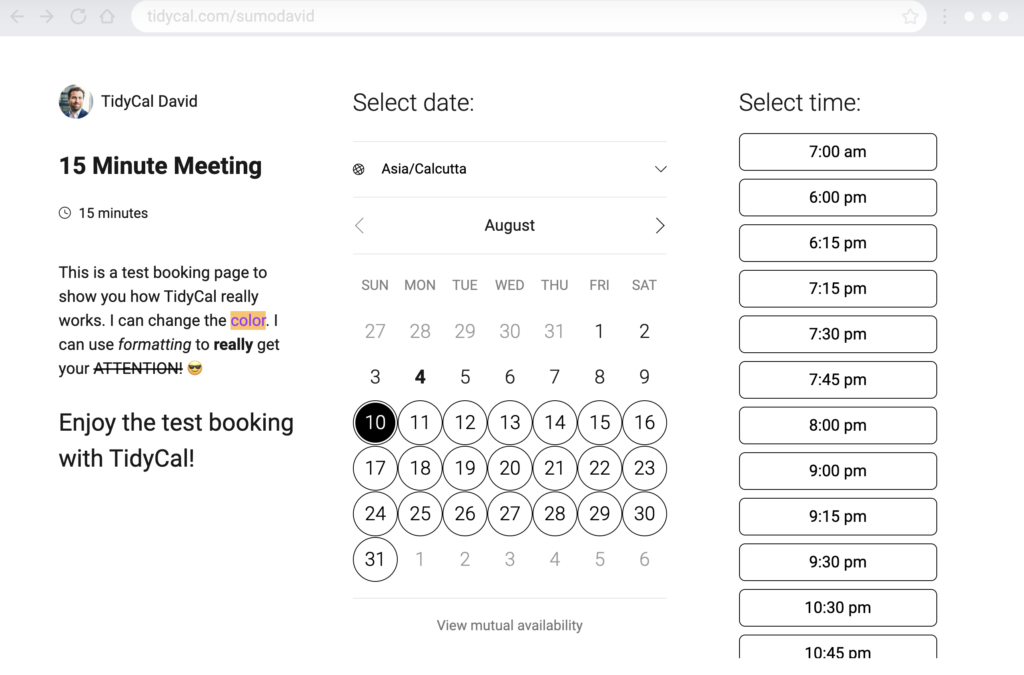The width and height of the screenshot is (1024, 675).
Task: Click the highlighted word color
Action: pos(248,321)
